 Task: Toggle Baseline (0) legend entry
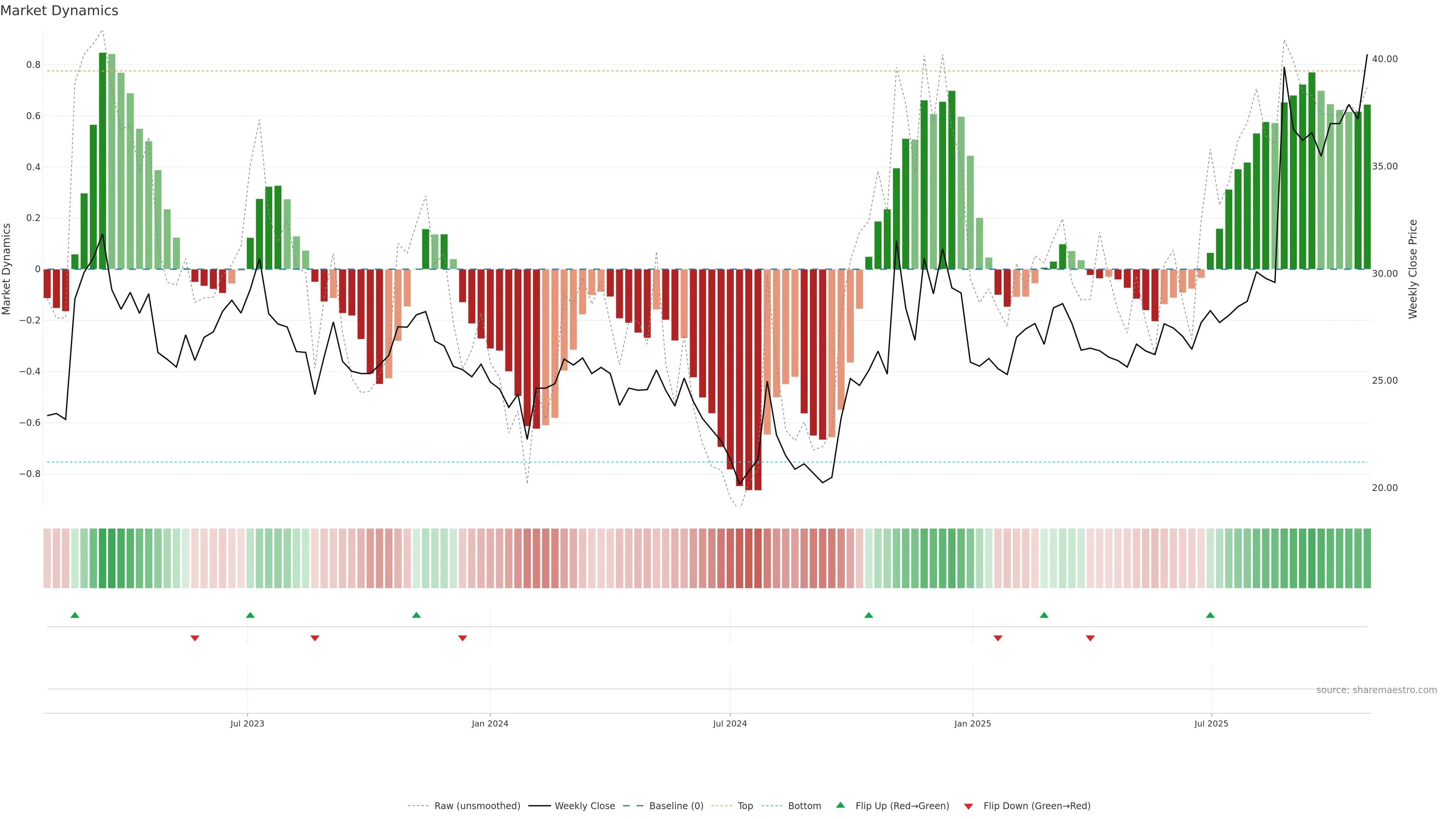[676, 806]
